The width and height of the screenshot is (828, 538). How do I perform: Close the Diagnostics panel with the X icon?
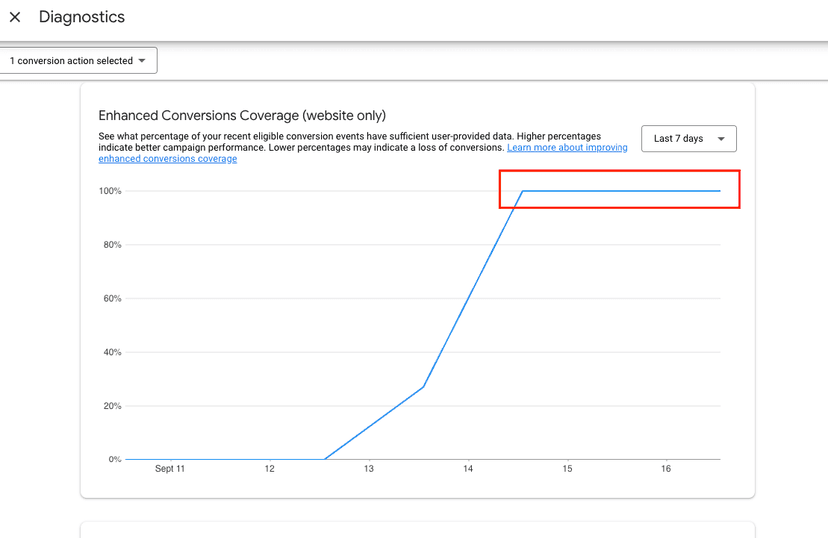[x=15, y=17]
